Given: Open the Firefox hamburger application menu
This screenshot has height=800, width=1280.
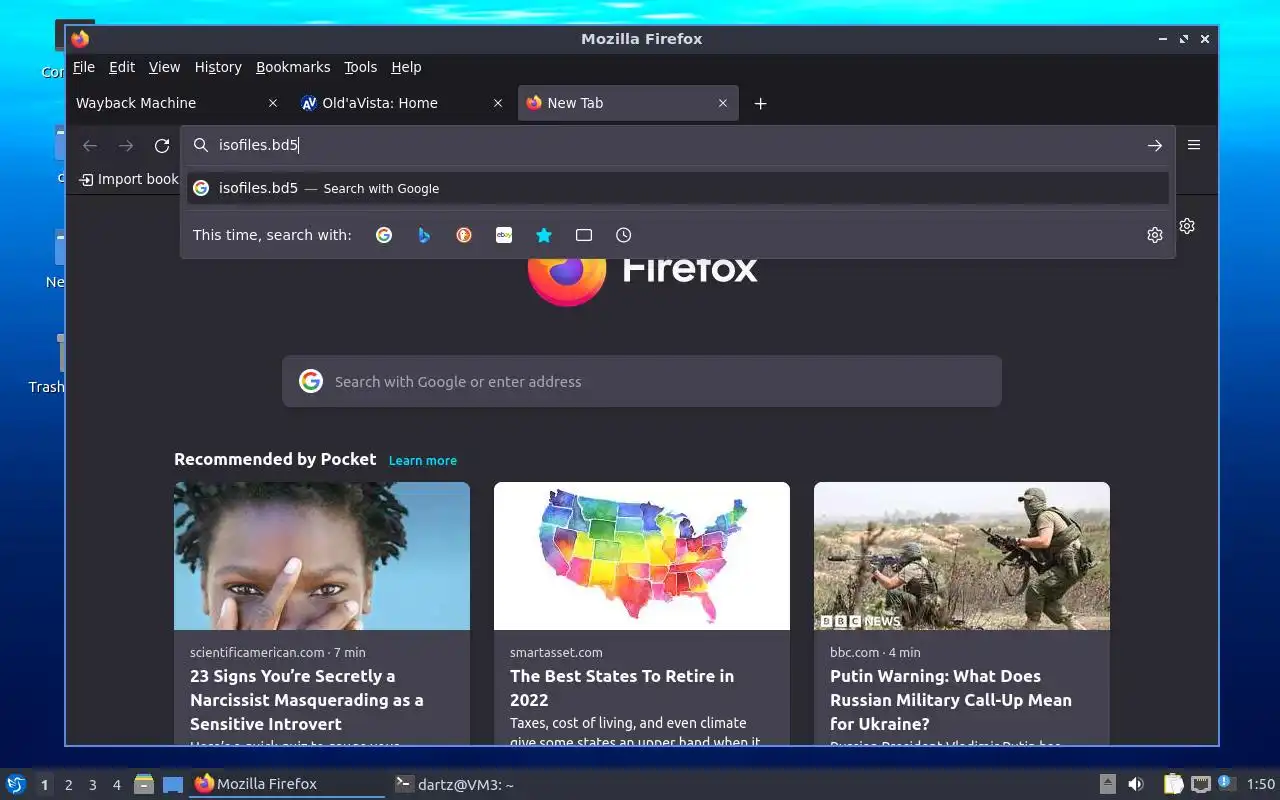Looking at the screenshot, I should (x=1194, y=145).
